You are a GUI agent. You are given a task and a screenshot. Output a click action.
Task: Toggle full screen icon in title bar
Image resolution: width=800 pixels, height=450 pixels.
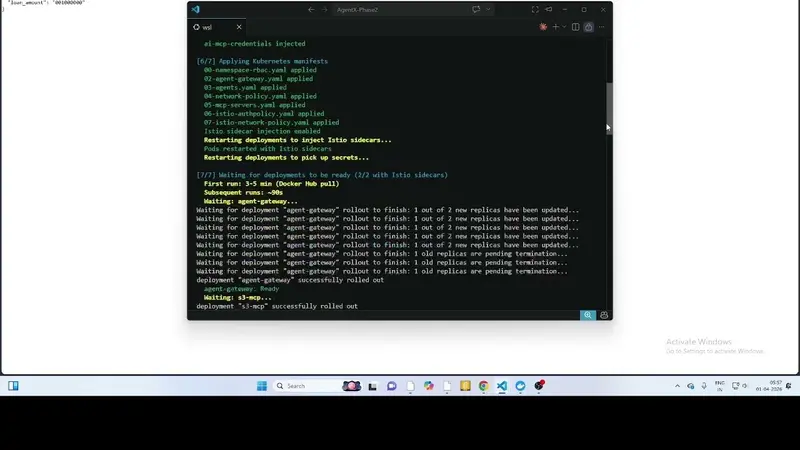535,9
